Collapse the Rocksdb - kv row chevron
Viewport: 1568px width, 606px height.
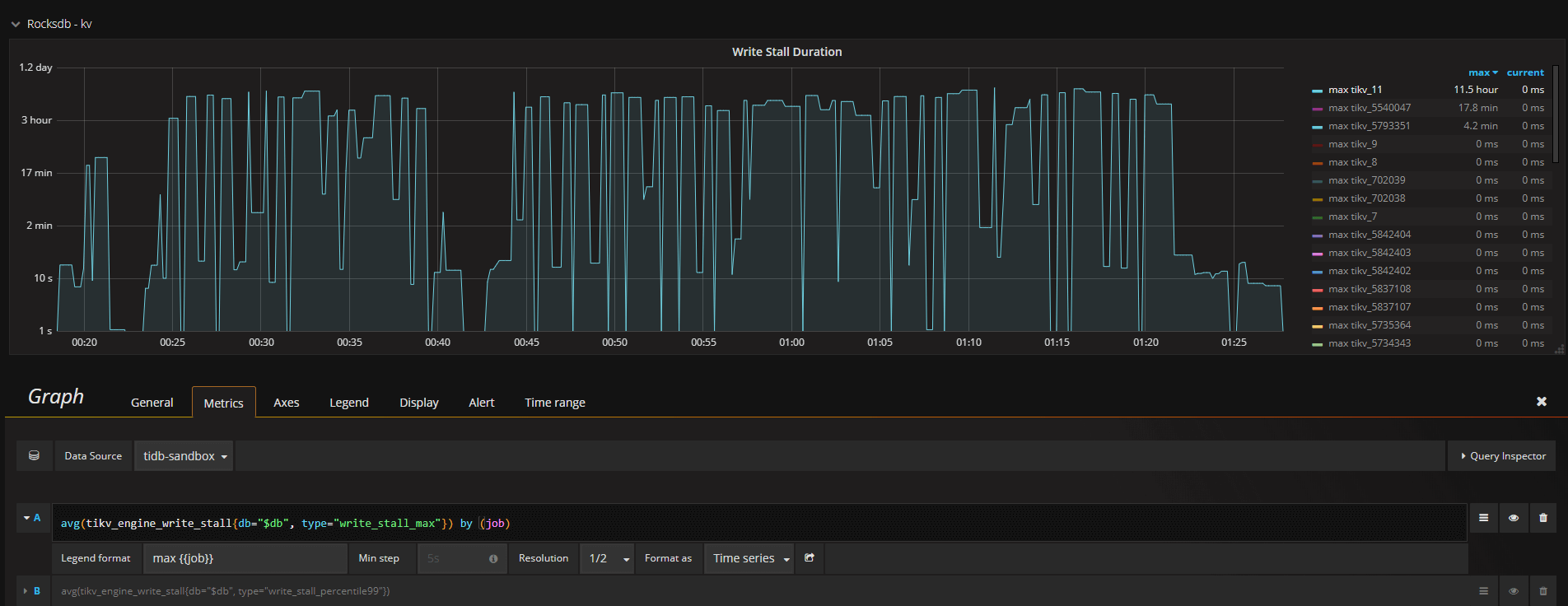pyautogui.click(x=15, y=25)
